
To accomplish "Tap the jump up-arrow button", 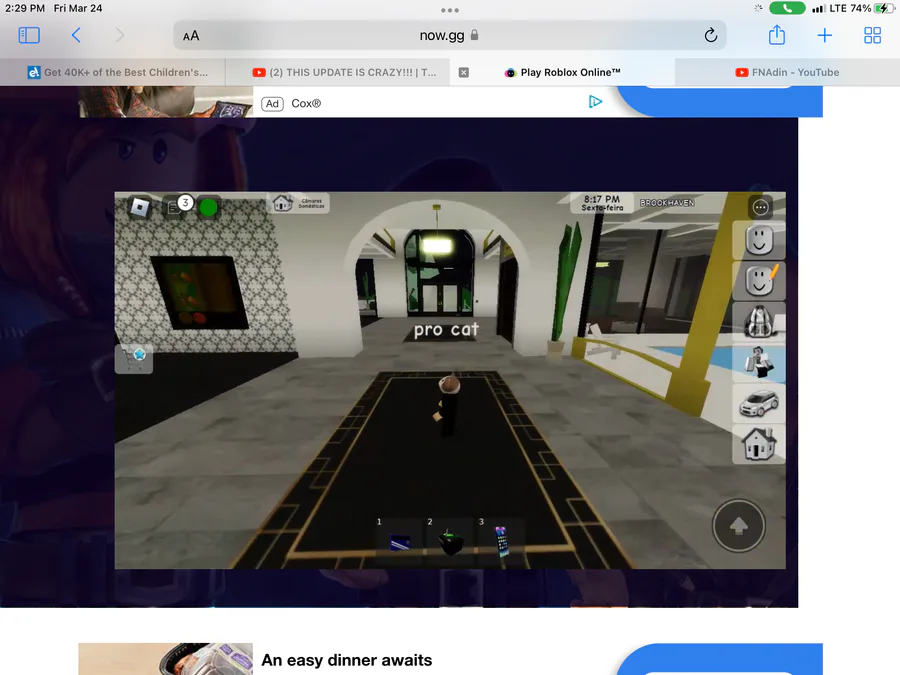I will pos(739,526).
